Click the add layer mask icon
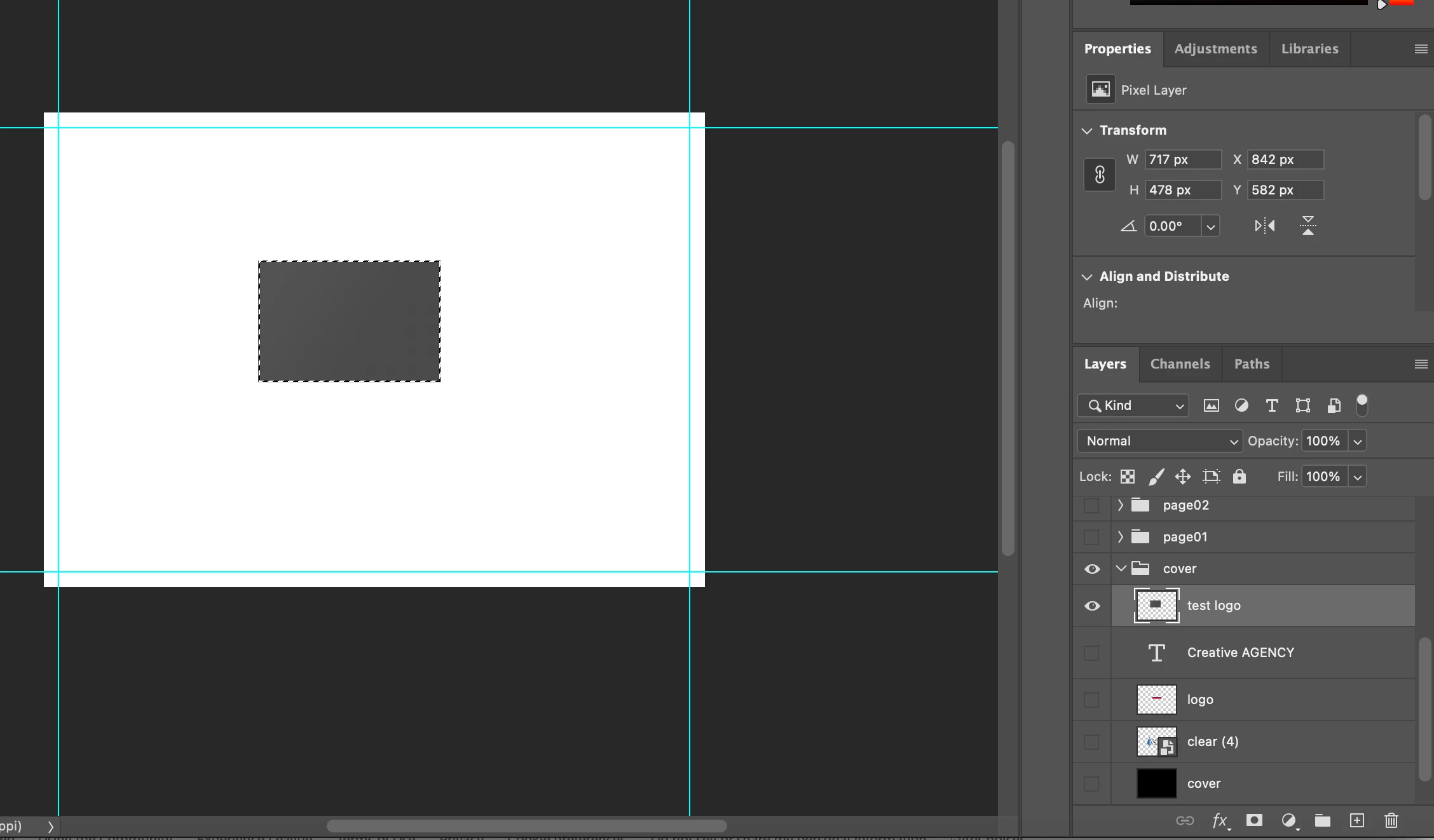Viewport: 1434px width, 840px height. coord(1254,820)
